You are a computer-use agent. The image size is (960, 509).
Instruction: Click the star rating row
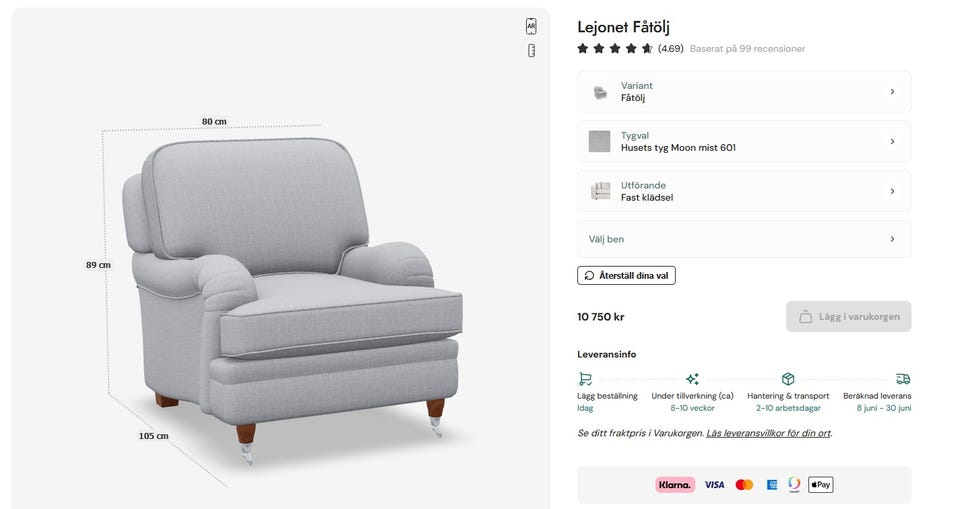tap(615, 48)
